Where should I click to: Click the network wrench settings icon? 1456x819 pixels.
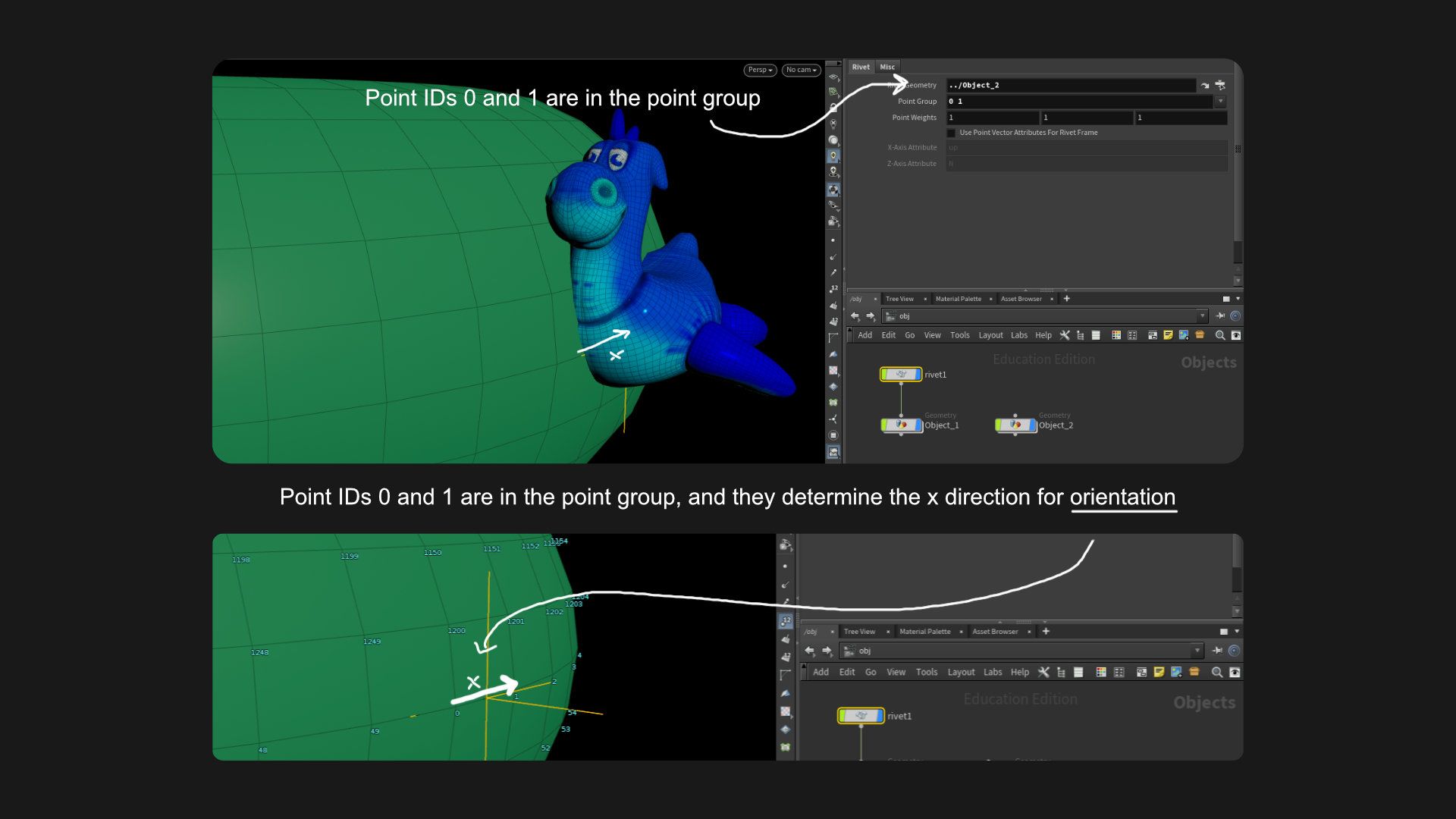[1065, 335]
